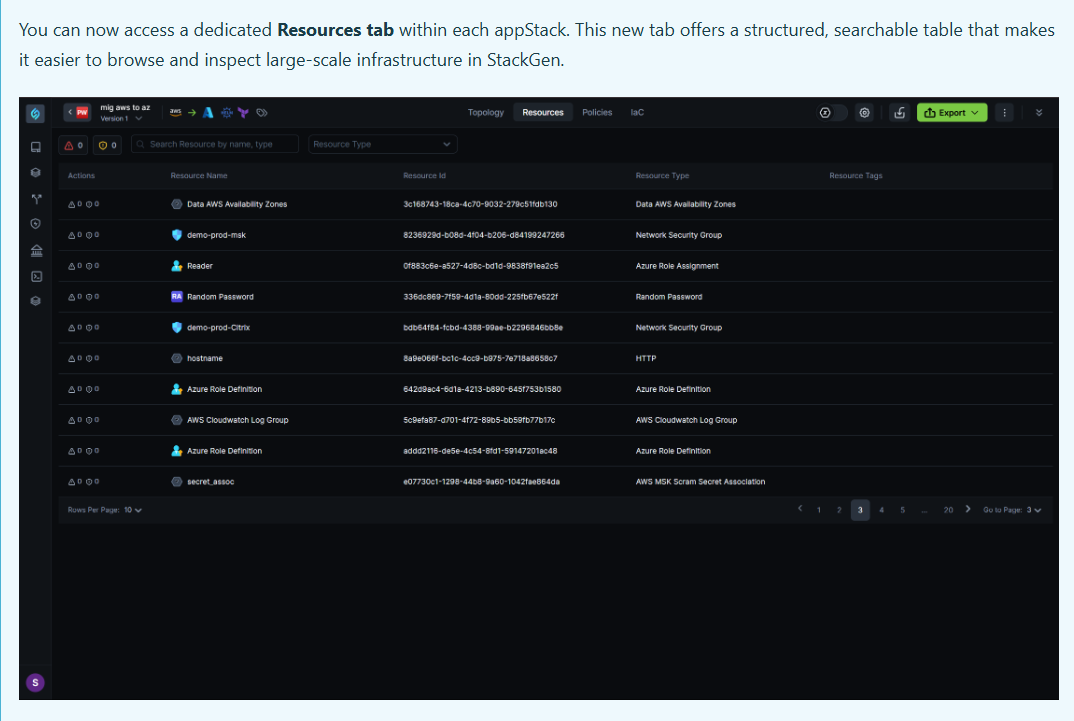
Task: Click the red warning count badge
Action: point(75,144)
